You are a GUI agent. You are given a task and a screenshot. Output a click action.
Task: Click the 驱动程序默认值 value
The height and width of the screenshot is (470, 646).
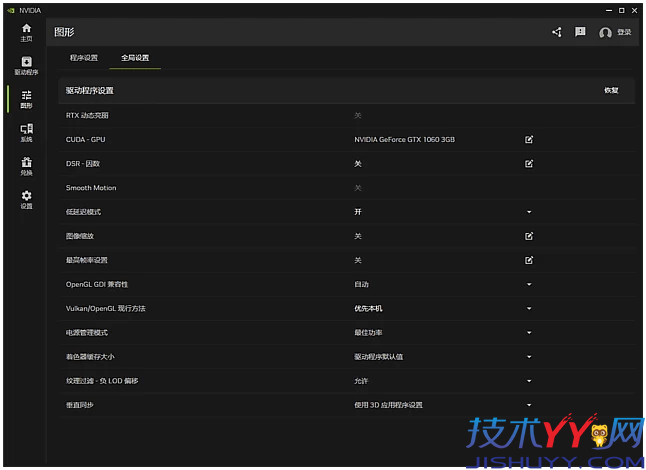pyautogui.click(x=379, y=357)
